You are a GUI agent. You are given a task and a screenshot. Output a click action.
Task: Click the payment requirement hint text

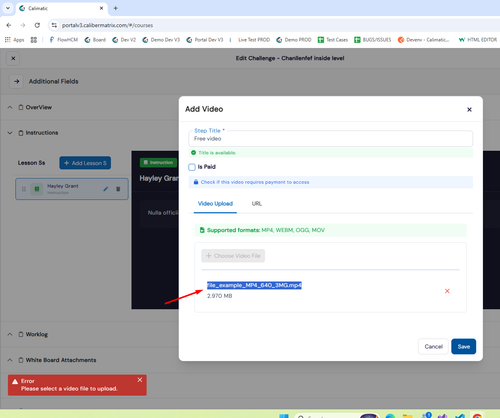(255, 182)
